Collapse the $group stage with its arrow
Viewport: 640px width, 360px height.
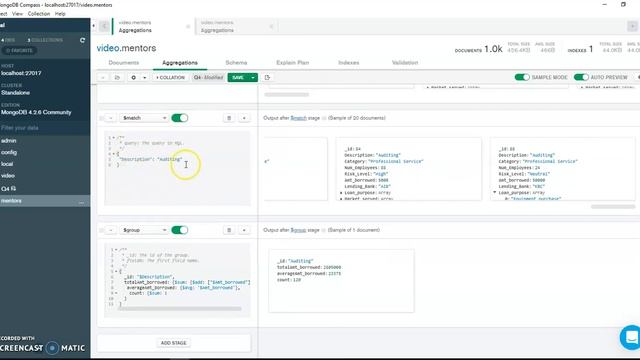click(x=111, y=230)
